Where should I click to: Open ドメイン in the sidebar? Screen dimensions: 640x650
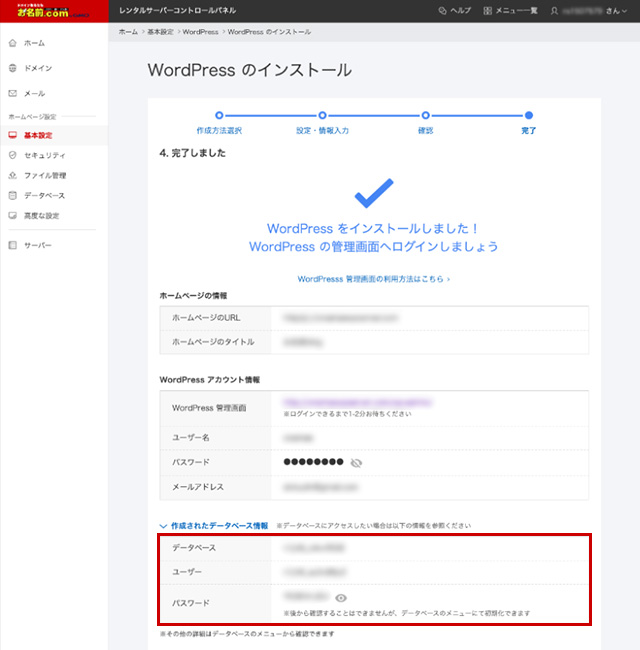[38, 68]
